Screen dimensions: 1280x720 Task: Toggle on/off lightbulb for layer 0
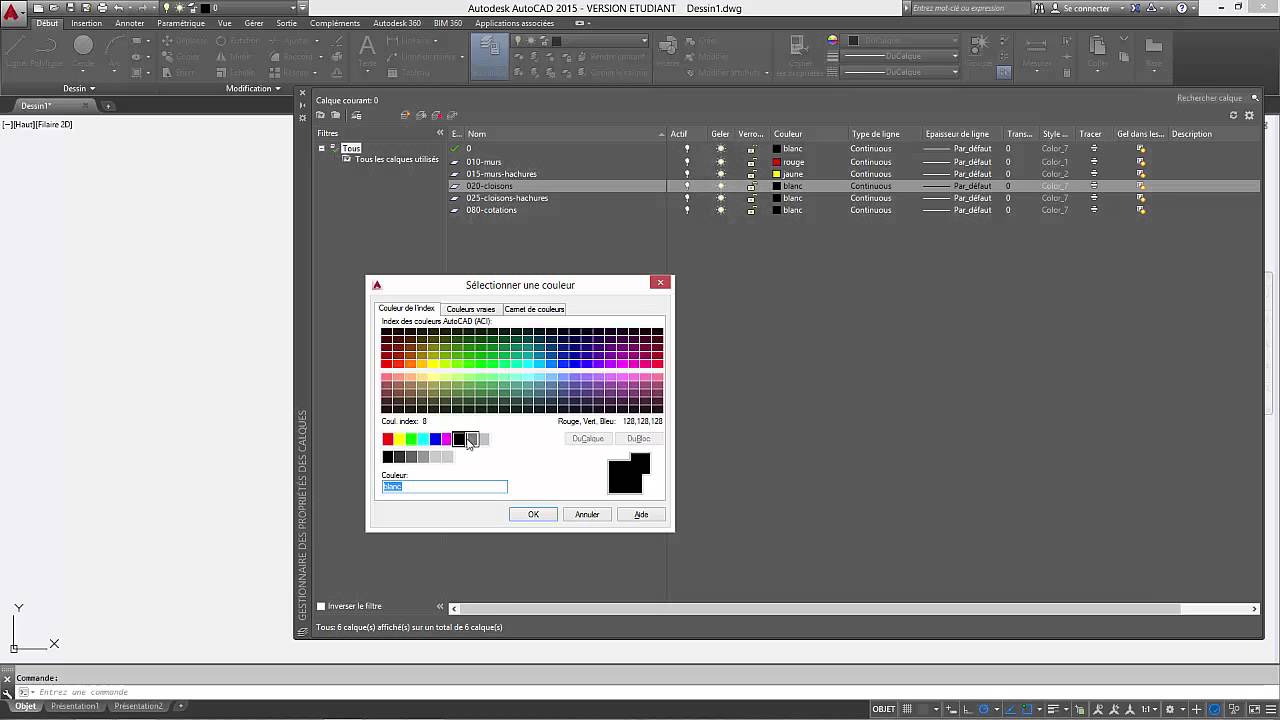coord(686,149)
